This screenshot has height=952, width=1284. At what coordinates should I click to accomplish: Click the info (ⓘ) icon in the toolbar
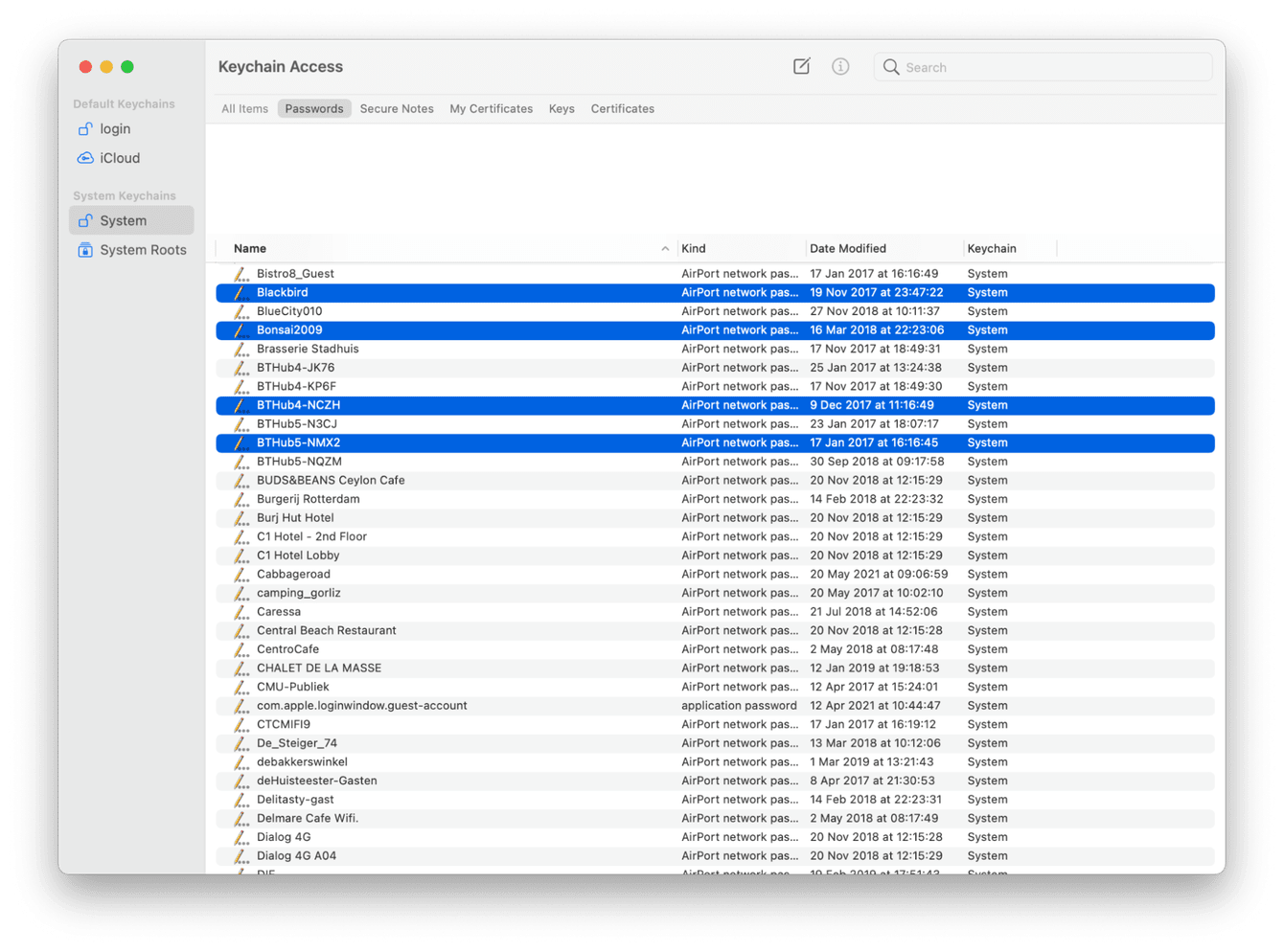click(x=840, y=66)
